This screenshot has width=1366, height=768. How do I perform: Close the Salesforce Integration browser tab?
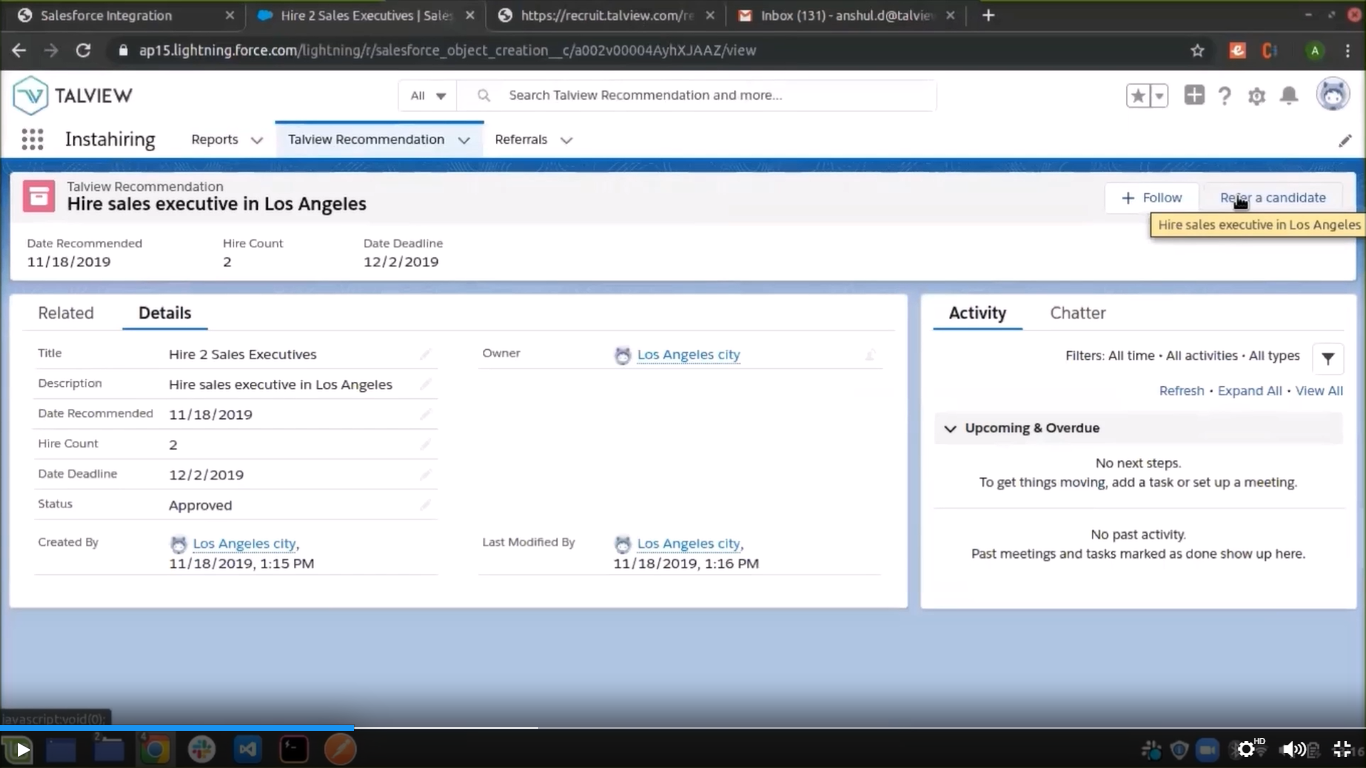[x=229, y=15]
